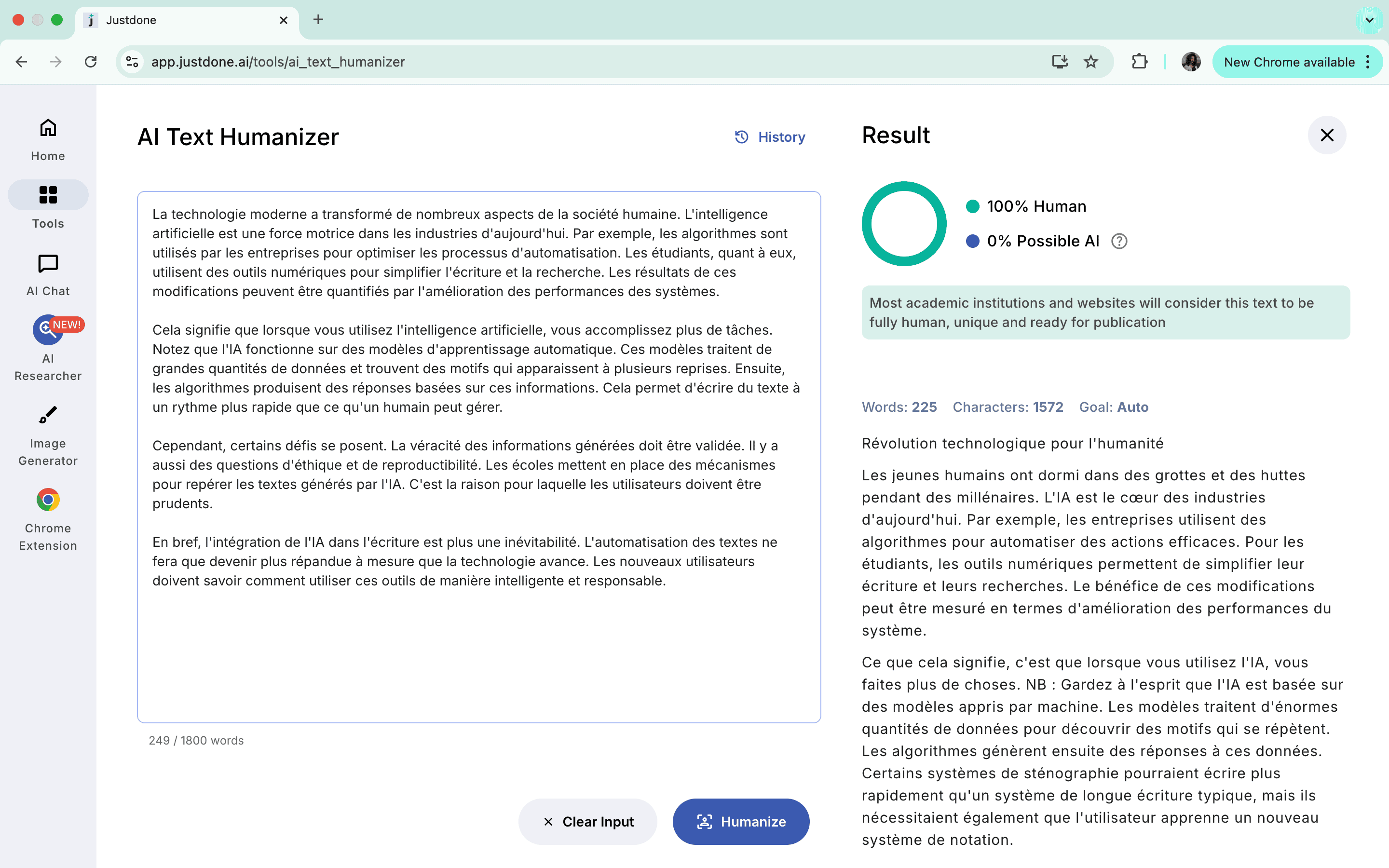
Task: Open the Home sidebar icon
Action: (x=48, y=127)
